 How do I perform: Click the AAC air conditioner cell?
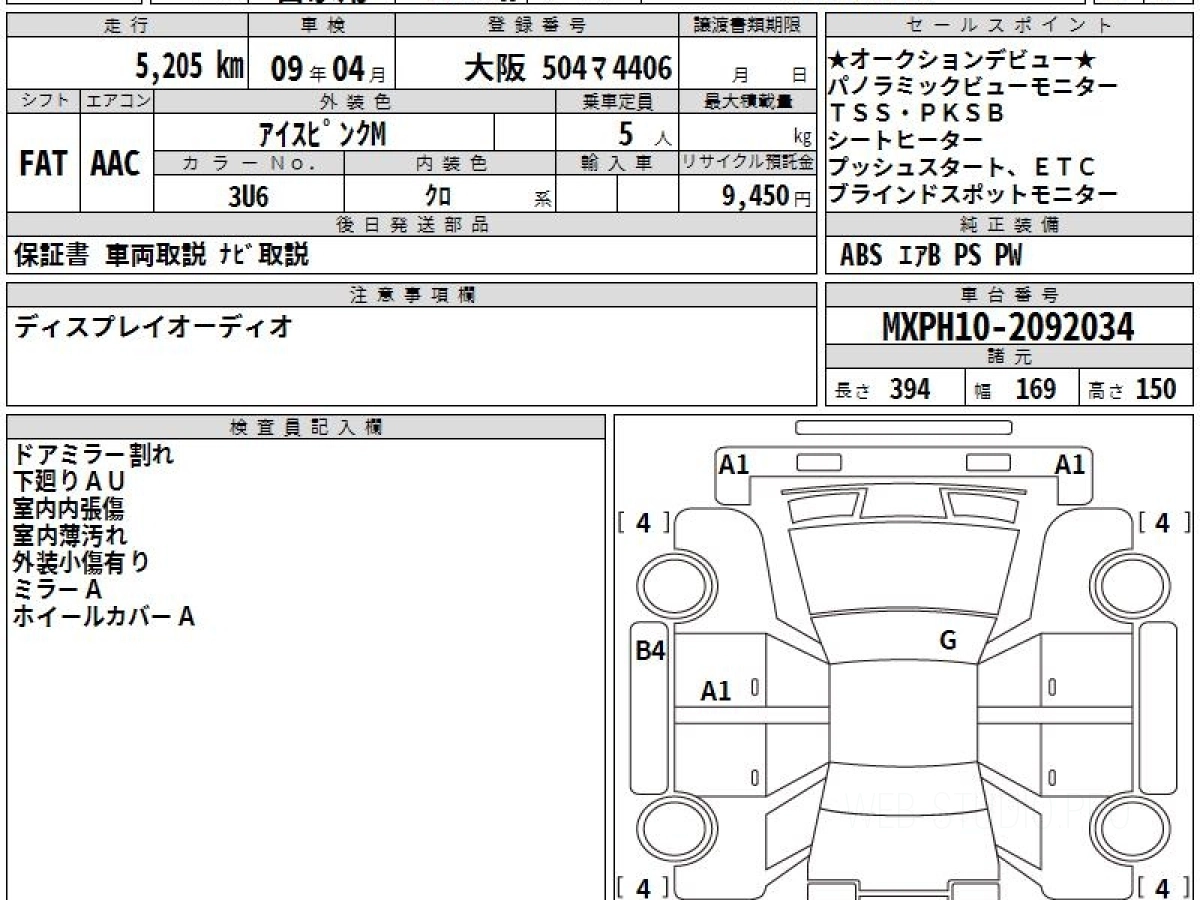pos(116,164)
